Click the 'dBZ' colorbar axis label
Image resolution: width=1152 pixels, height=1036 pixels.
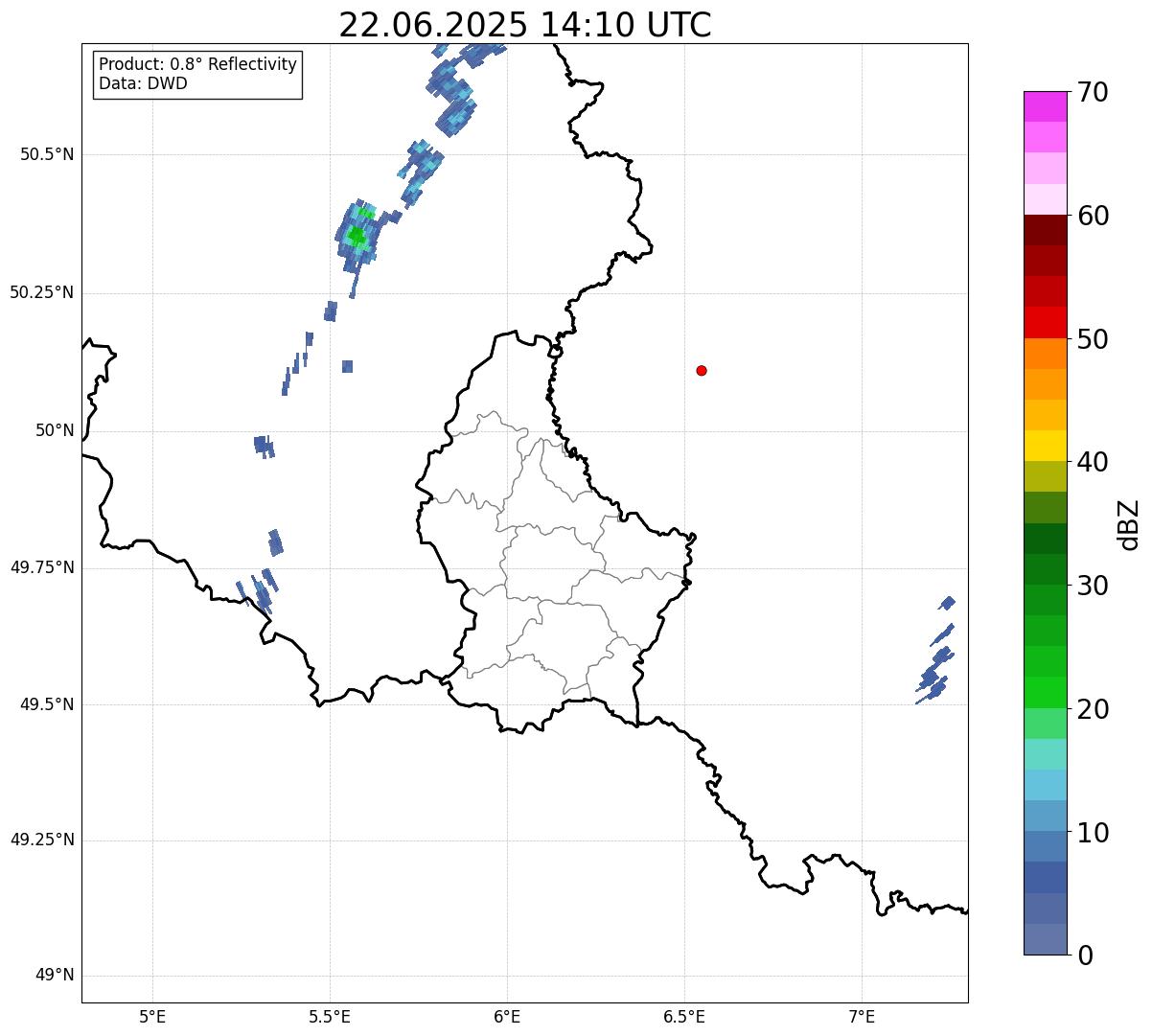pos(1129,524)
